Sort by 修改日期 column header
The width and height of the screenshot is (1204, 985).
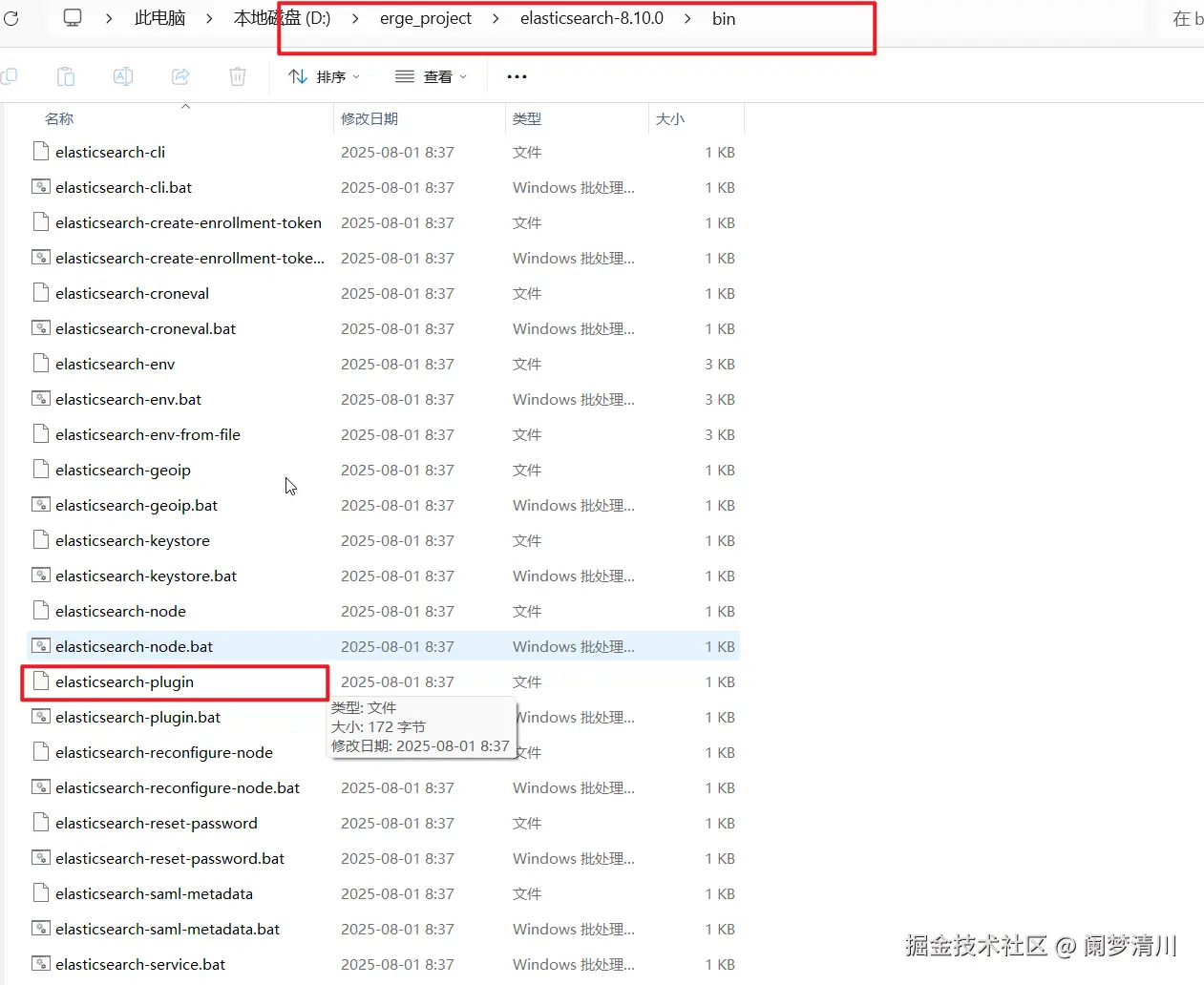(x=370, y=118)
